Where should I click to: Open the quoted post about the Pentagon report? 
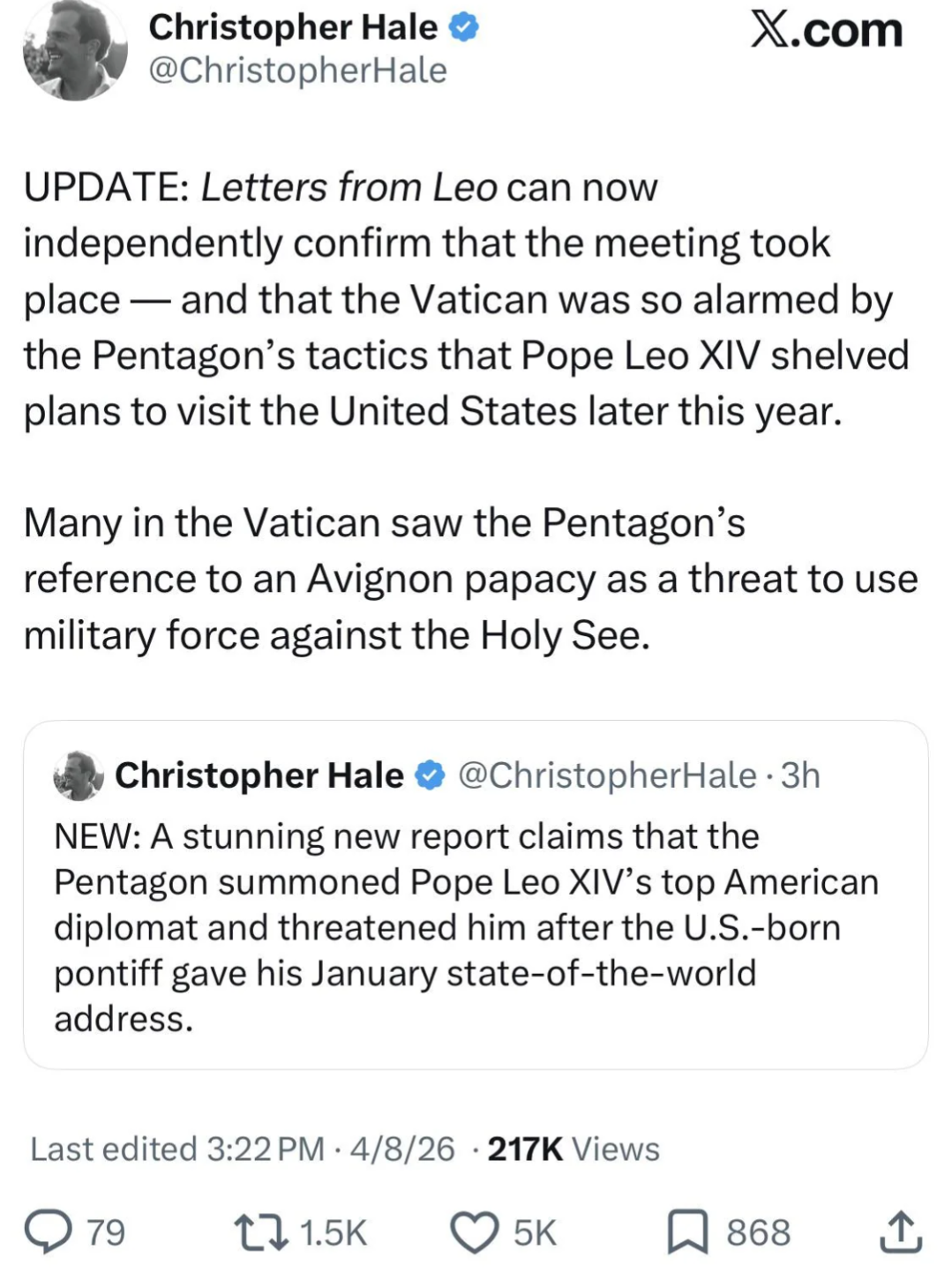tap(475, 926)
